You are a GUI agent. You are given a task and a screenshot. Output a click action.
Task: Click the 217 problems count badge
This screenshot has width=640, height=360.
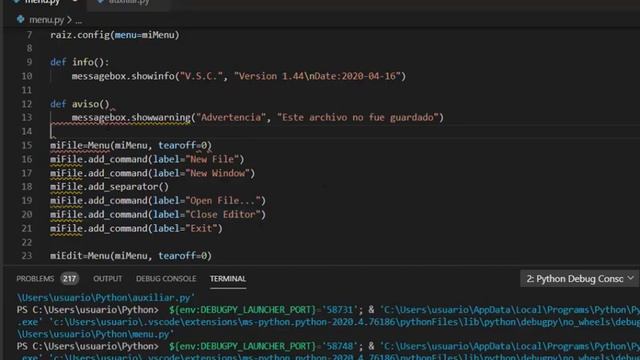tap(69, 279)
